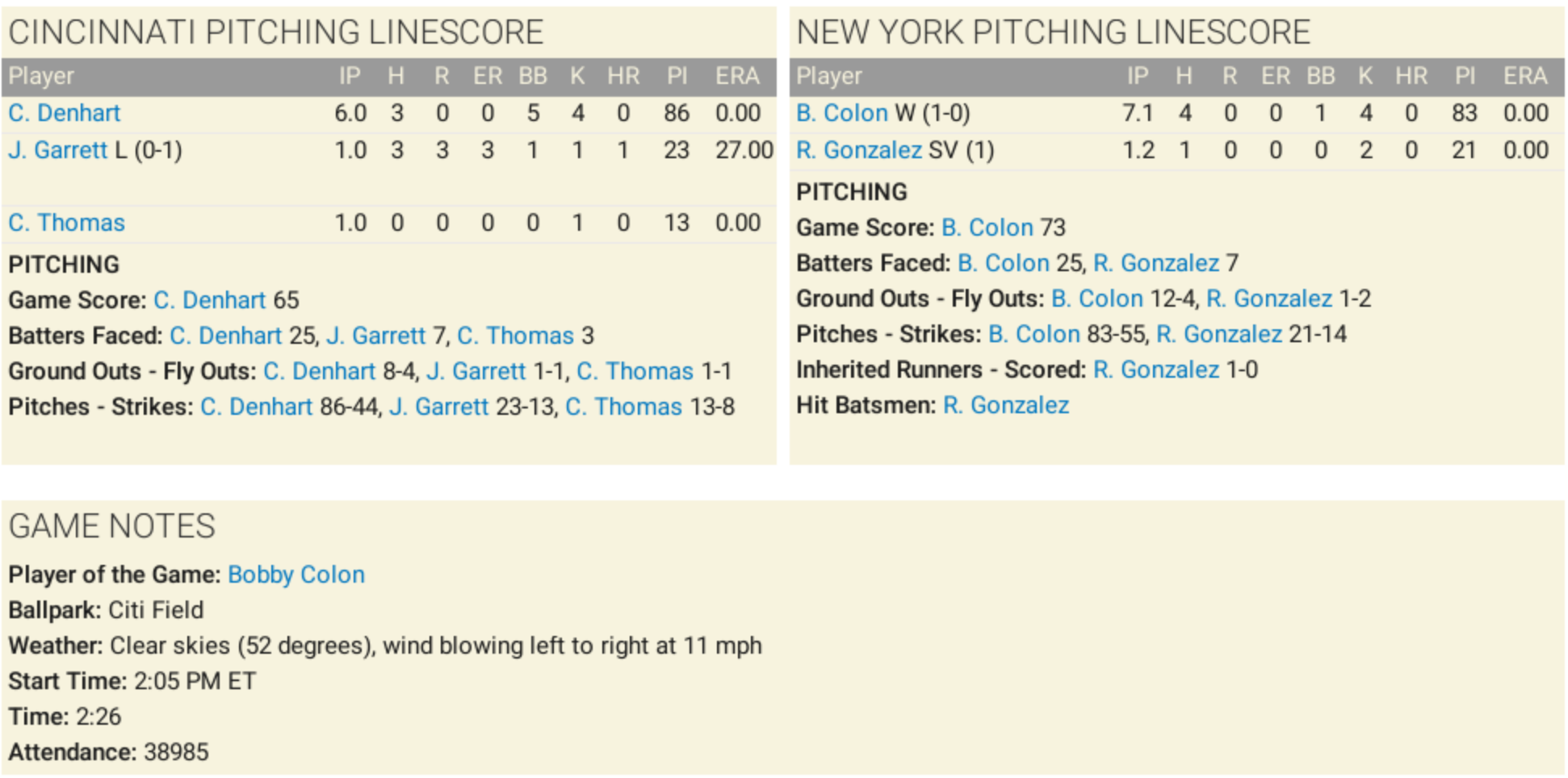Select C. Thomas in Batters Faced line
1568x778 pixels.
click(515, 336)
